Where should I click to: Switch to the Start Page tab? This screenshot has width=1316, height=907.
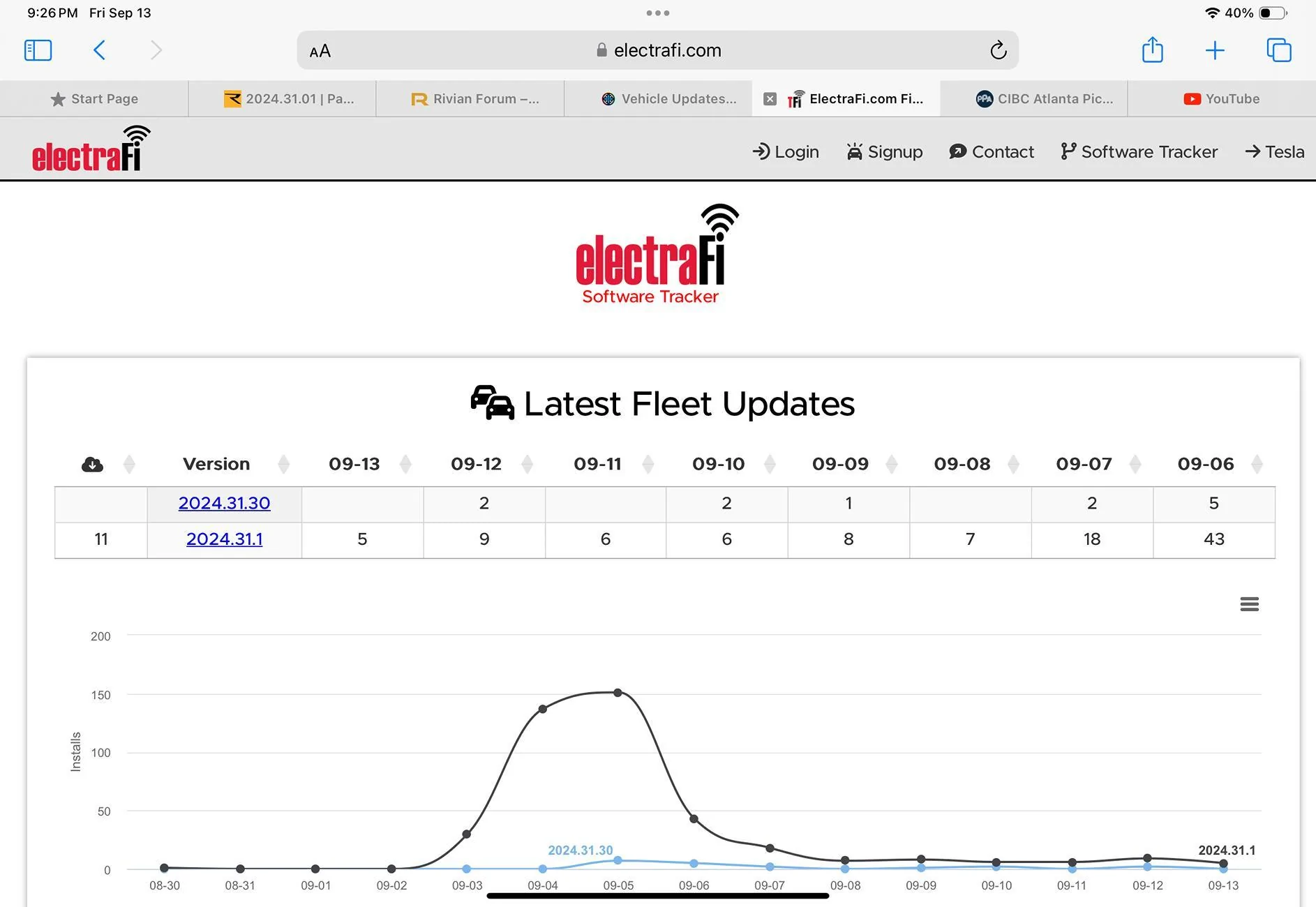(94, 99)
